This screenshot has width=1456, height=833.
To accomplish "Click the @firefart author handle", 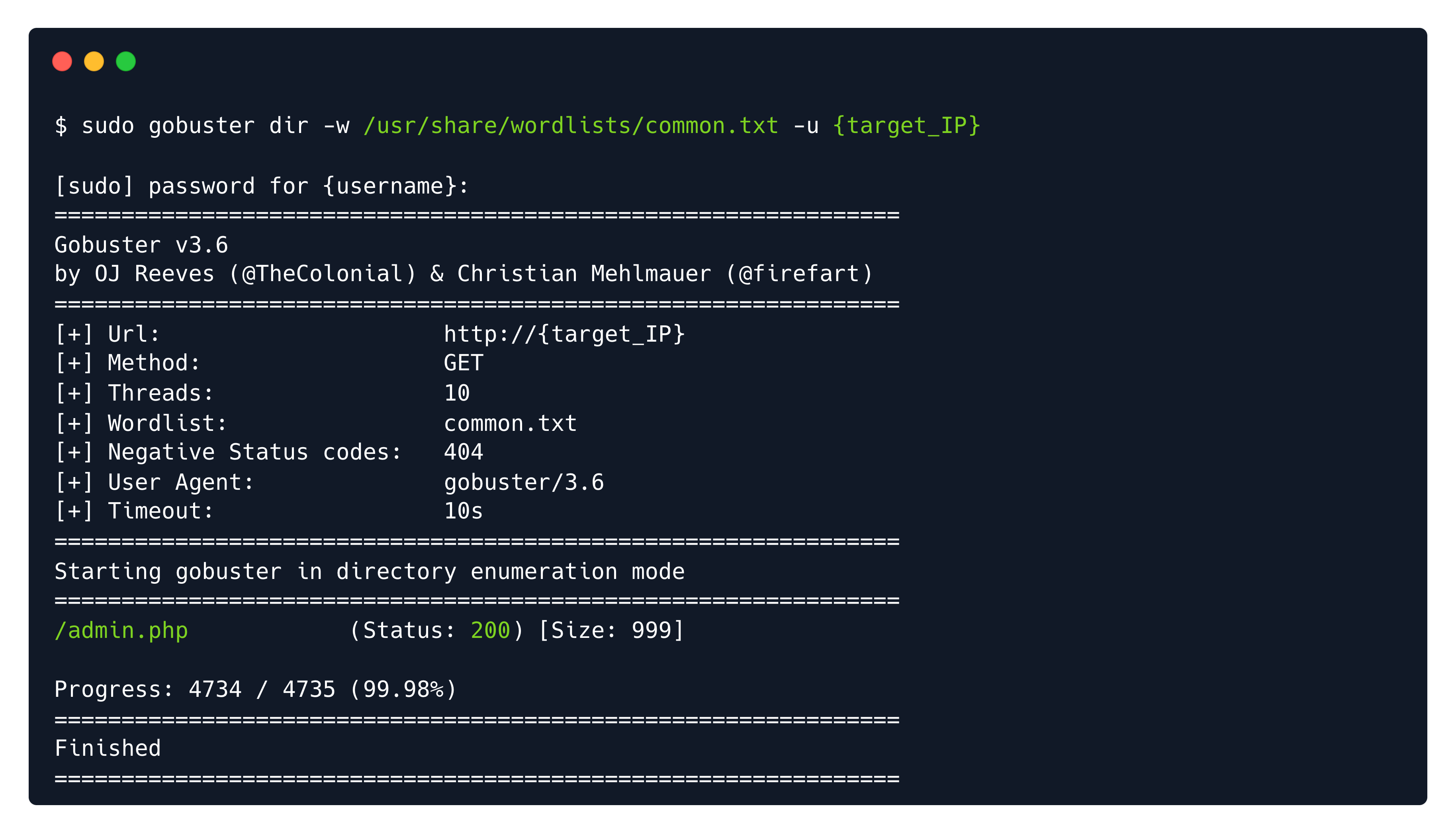I will coord(800,274).
